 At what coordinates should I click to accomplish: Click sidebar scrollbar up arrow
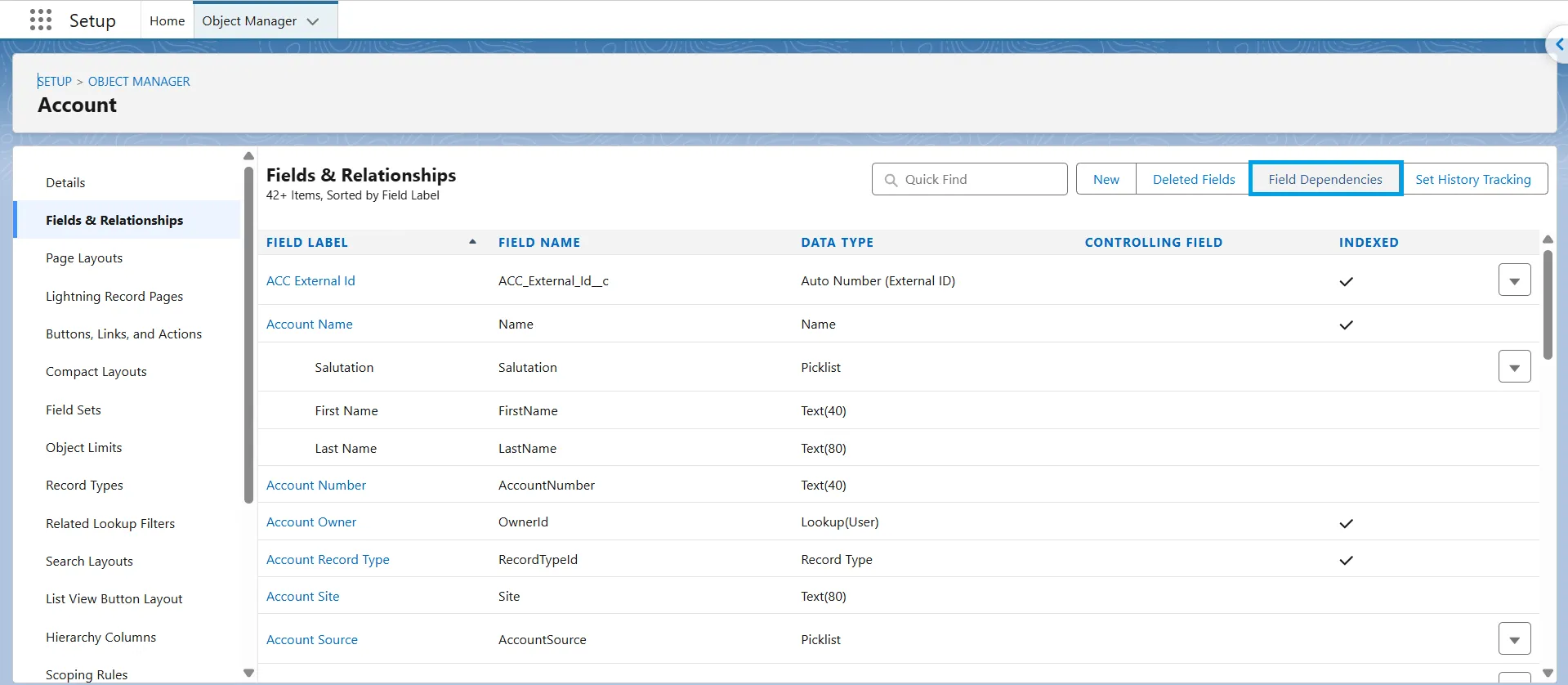tap(249, 155)
